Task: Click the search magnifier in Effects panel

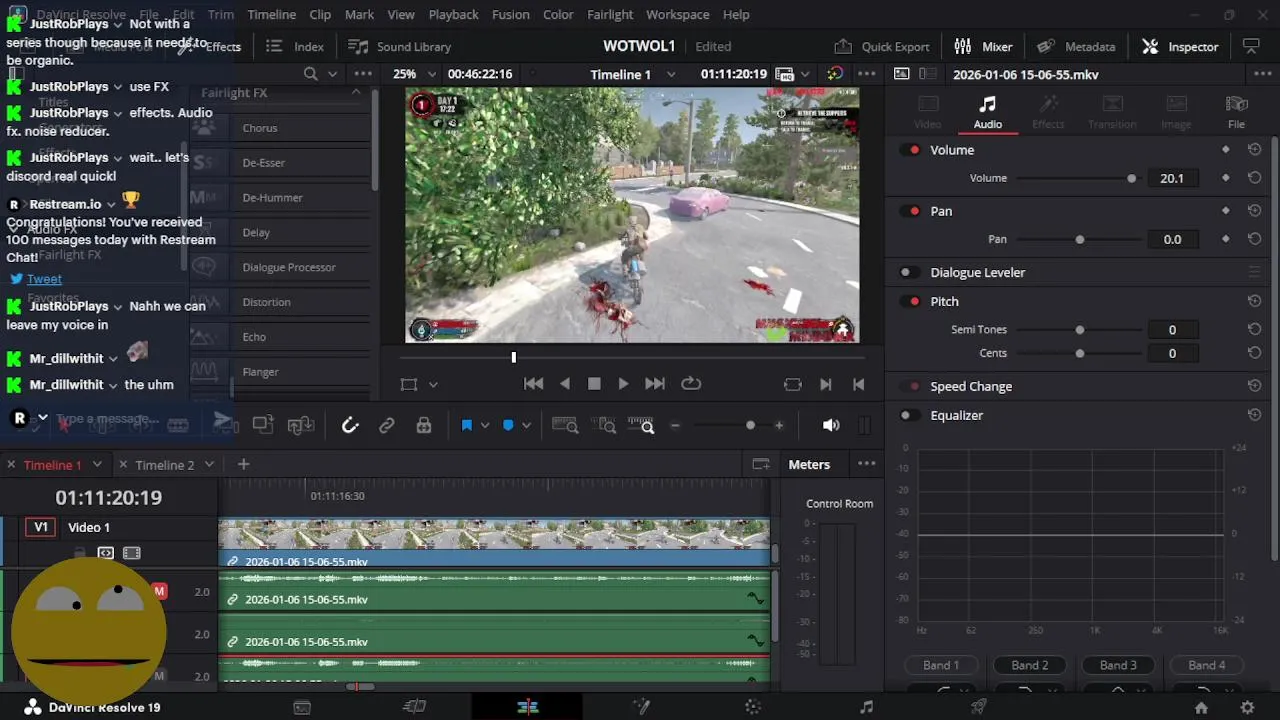Action: coord(311,74)
